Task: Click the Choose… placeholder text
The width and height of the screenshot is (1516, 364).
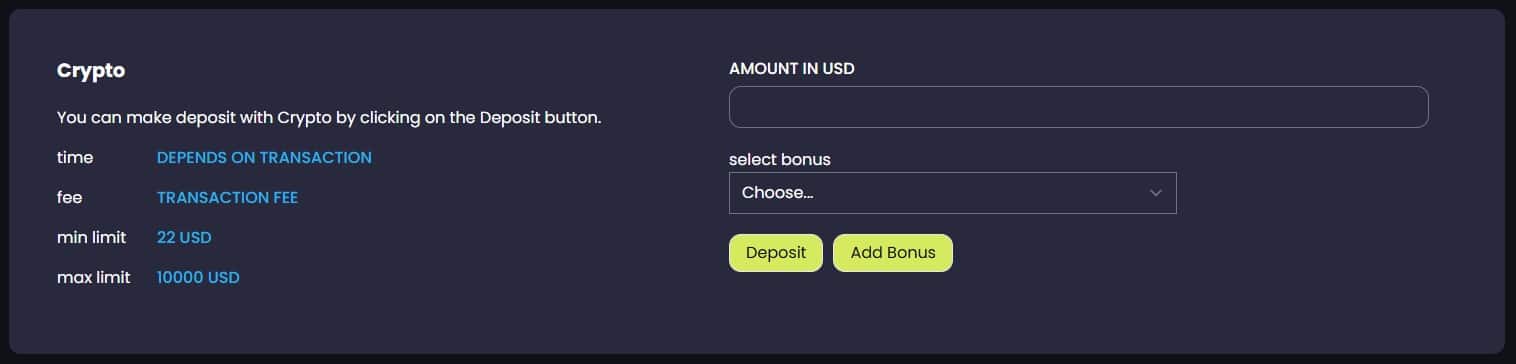Action: click(x=777, y=193)
